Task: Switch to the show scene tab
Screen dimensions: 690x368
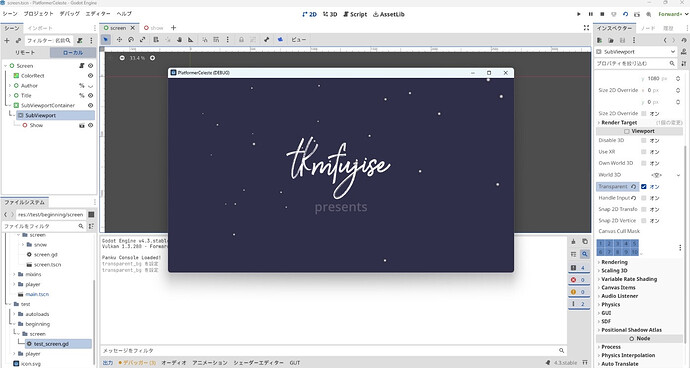Action: tap(154, 28)
